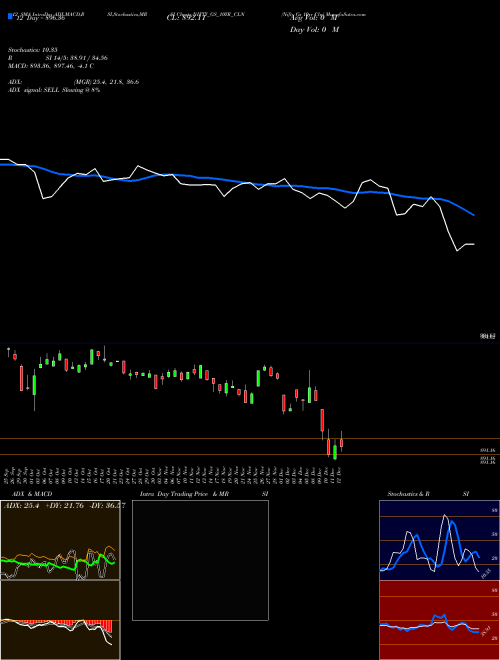
Task: Select the 12 Day SMA value text
Action: click(40, 19)
